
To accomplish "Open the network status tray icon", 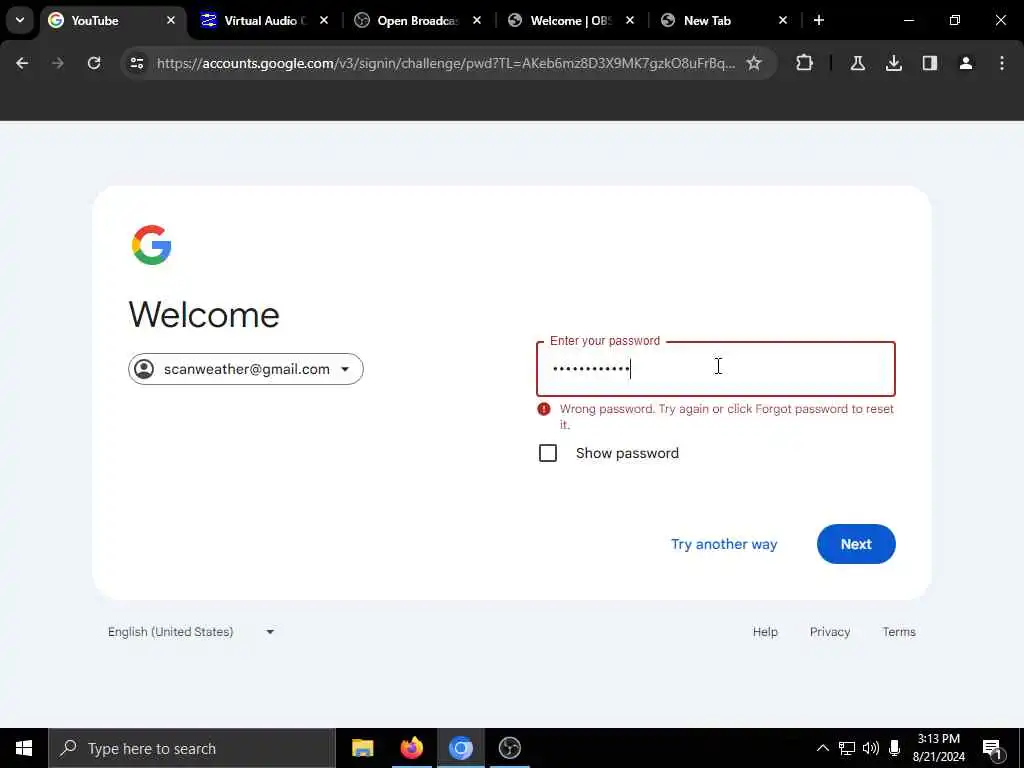I will [x=846, y=748].
